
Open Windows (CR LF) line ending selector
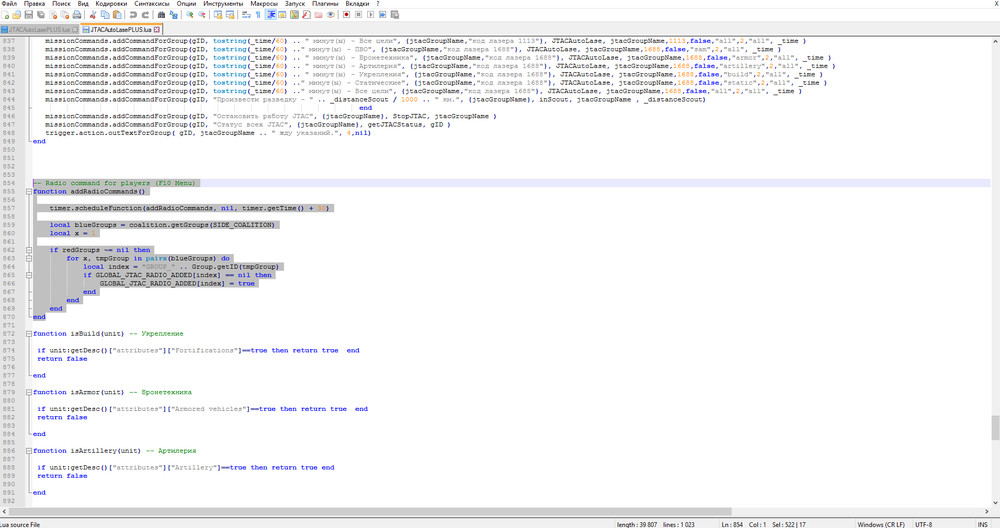(881, 524)
